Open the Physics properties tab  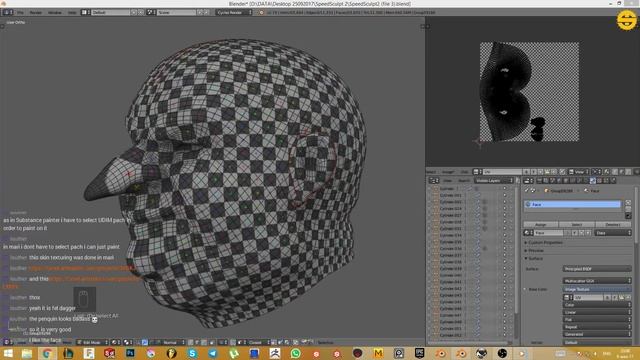click(x=613, y=180)
